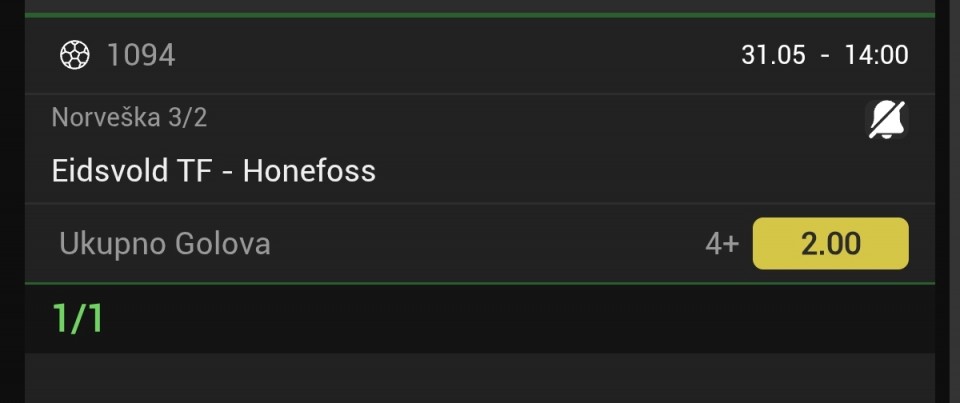
Task: Click the dark footer row beside 1/1
Action: 480,318
